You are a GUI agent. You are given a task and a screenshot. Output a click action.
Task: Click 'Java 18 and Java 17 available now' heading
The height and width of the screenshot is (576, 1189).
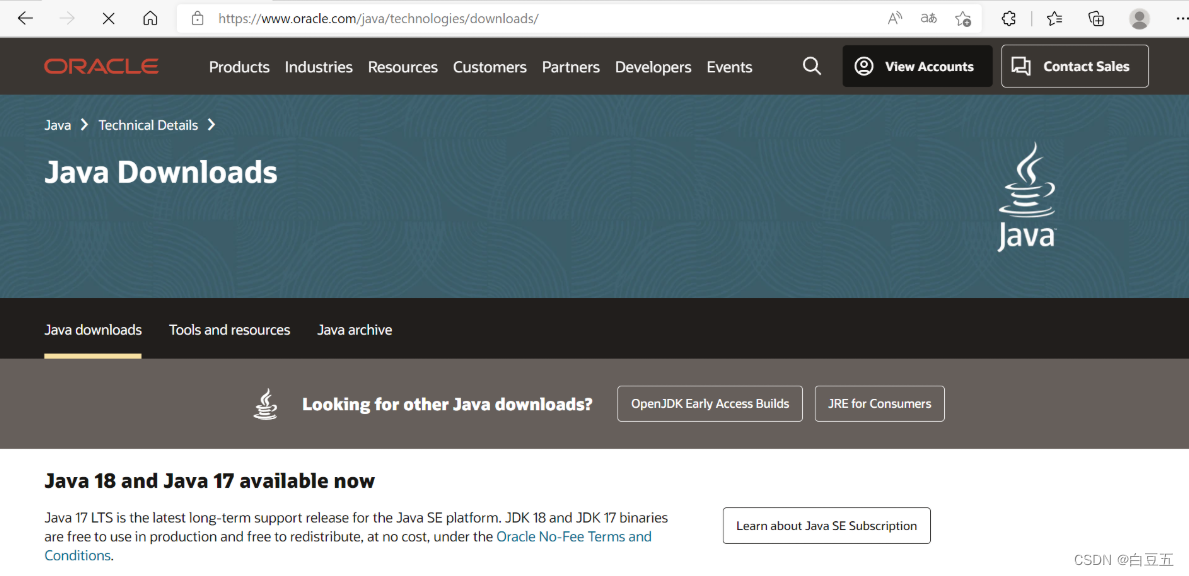(x=210, y=481)
